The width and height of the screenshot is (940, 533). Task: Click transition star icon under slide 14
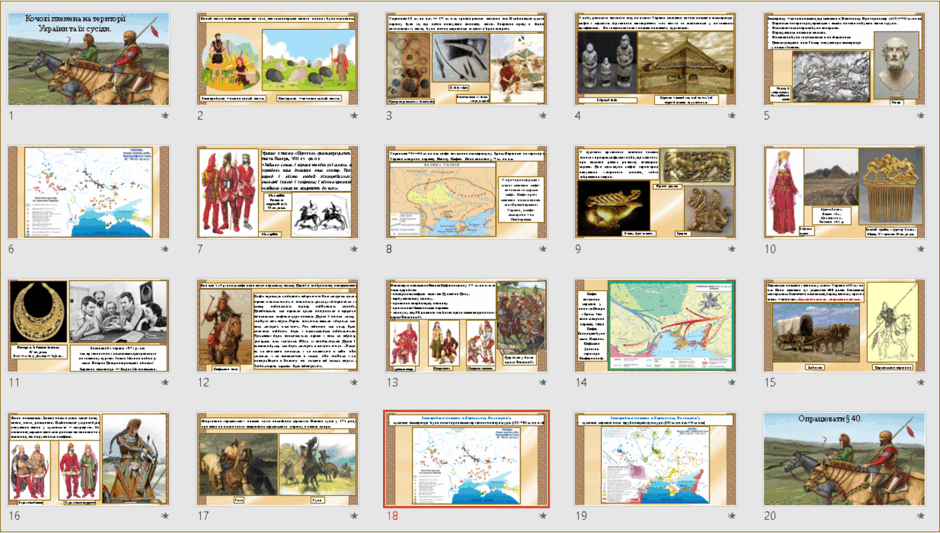[x=731, y=383]
